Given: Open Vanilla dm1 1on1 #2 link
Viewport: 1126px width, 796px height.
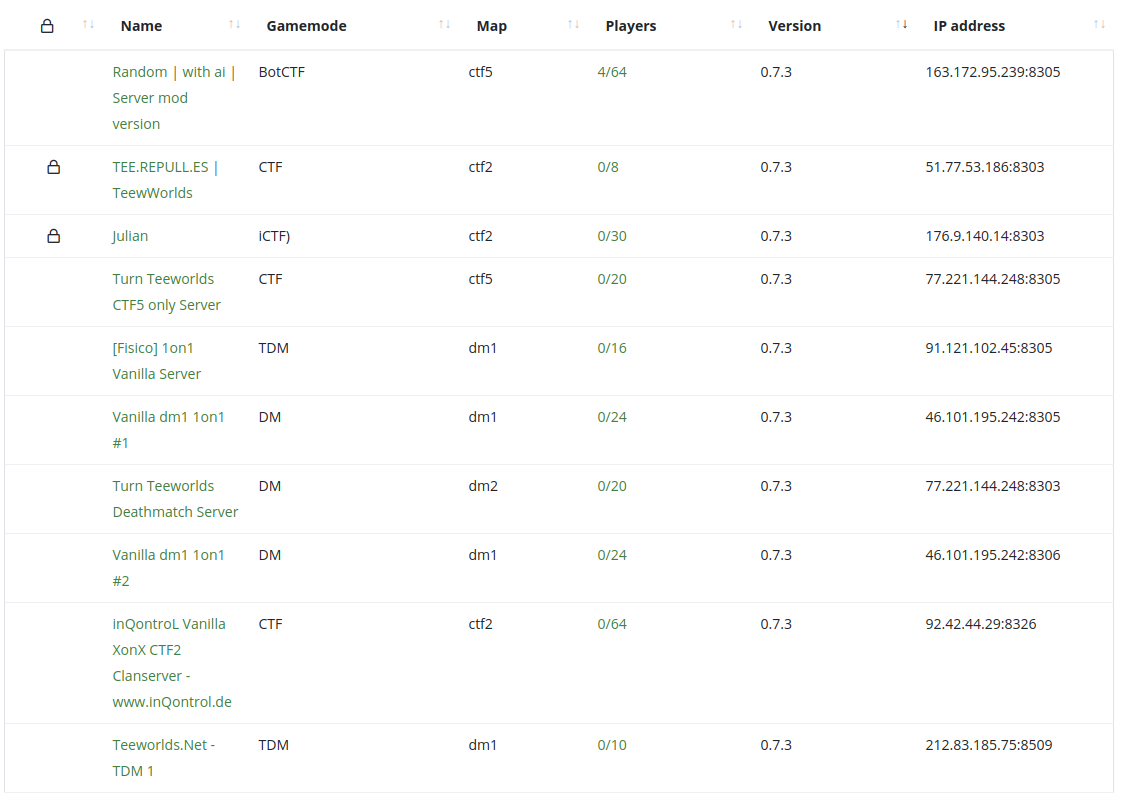Looking at the screenshot, I should pyautogui.click(x=168, y=568).
